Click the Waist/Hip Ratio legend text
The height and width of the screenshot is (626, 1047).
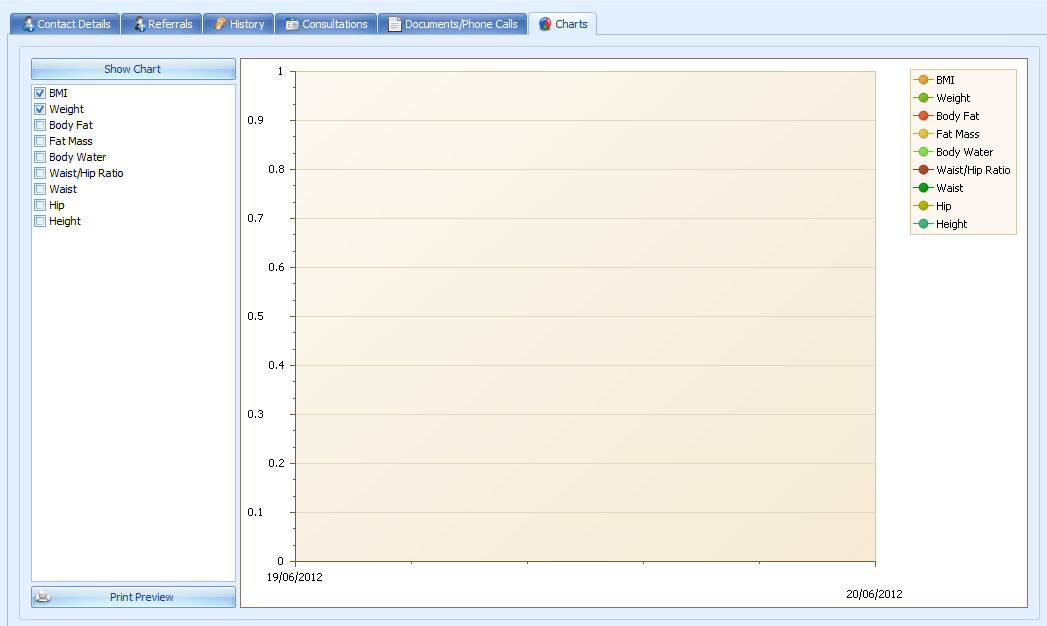973,170
